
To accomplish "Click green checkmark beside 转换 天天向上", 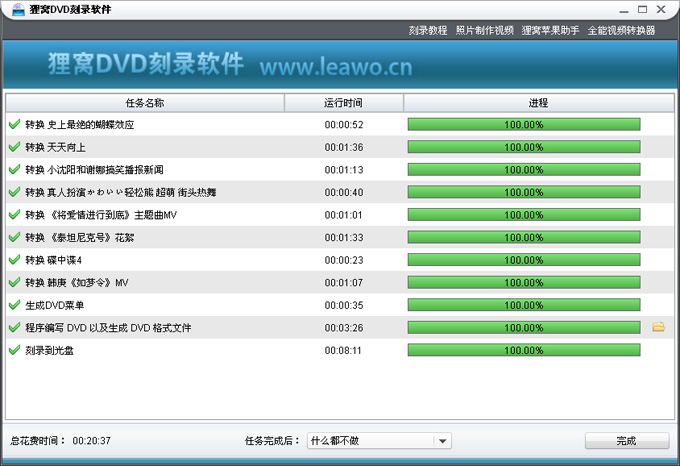I will pos(14,147).
